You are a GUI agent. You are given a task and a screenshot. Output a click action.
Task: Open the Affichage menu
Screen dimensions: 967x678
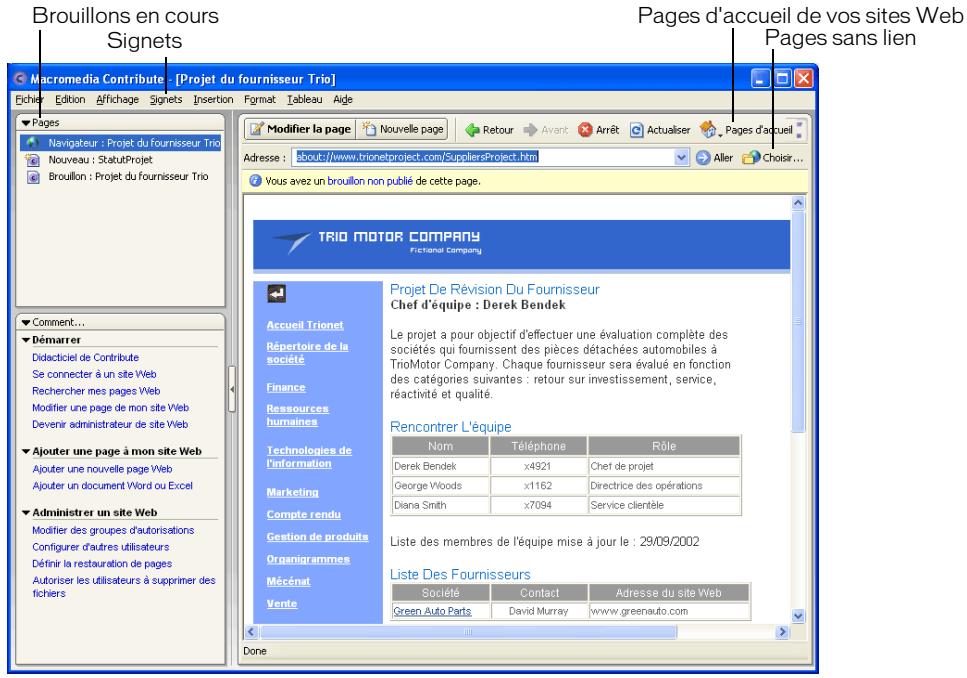click(117, 99)
